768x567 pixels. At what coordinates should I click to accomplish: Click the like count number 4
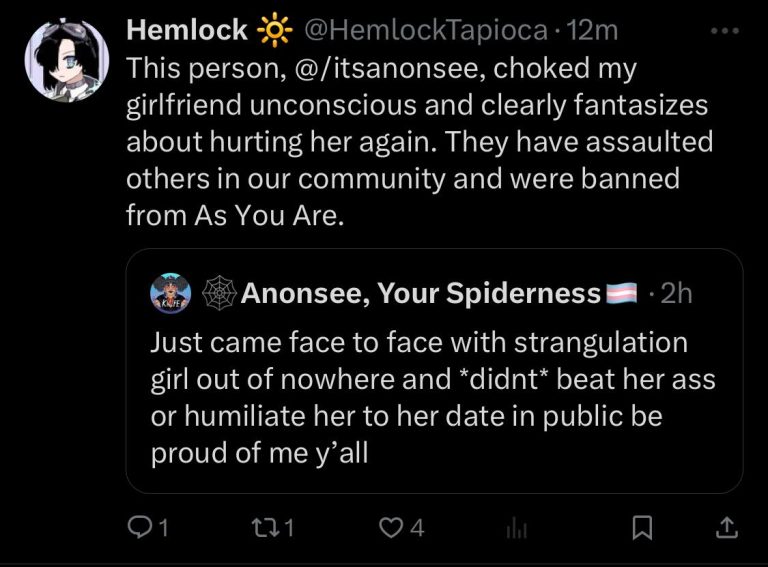click(x=418, y=527)
